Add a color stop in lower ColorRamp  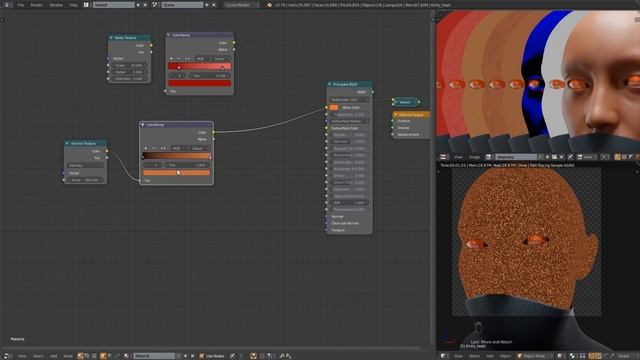tap(146, 148)
